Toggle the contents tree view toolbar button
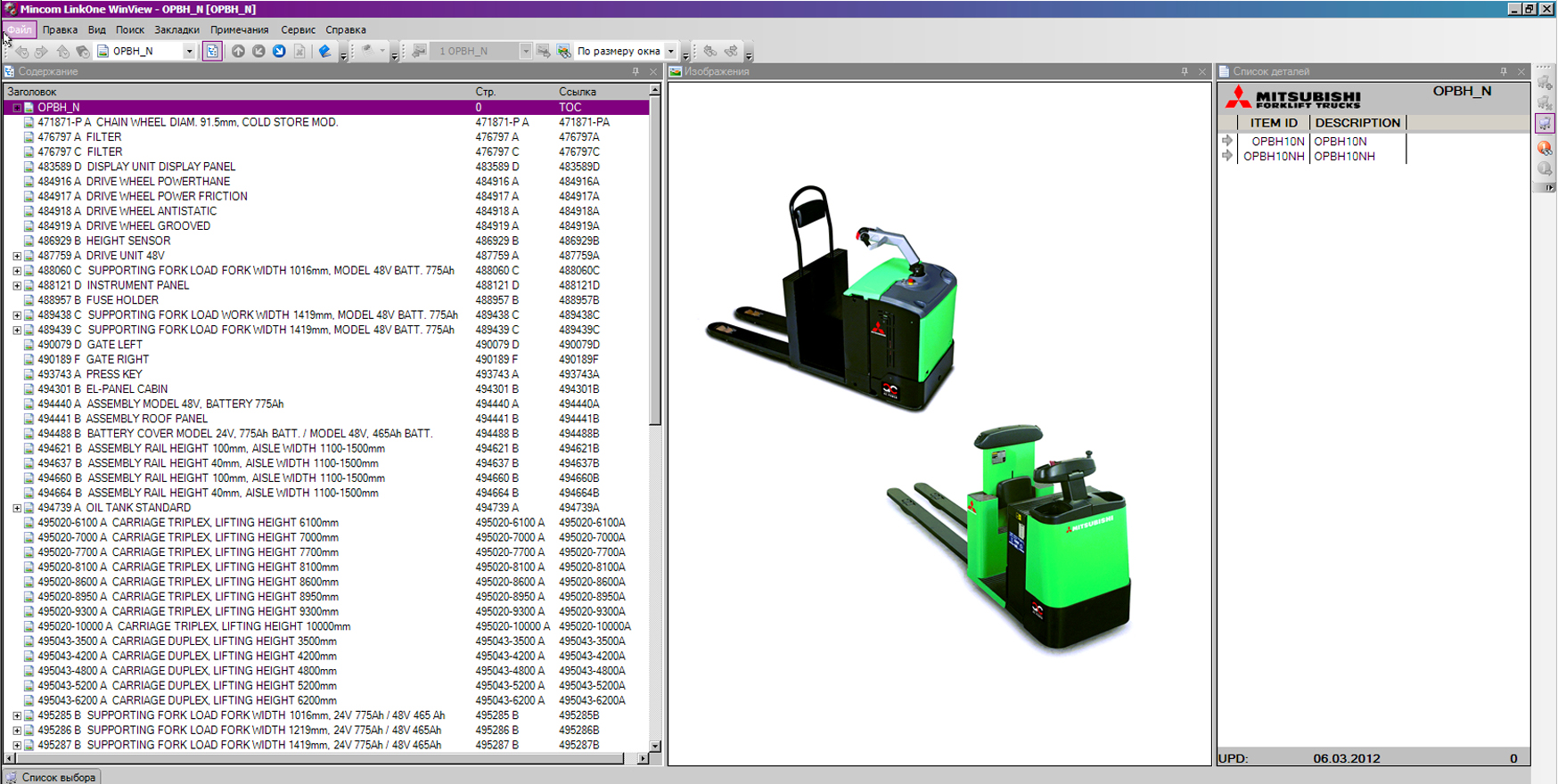Viewport: 1558px width, 784px height. tap(212, 52)
